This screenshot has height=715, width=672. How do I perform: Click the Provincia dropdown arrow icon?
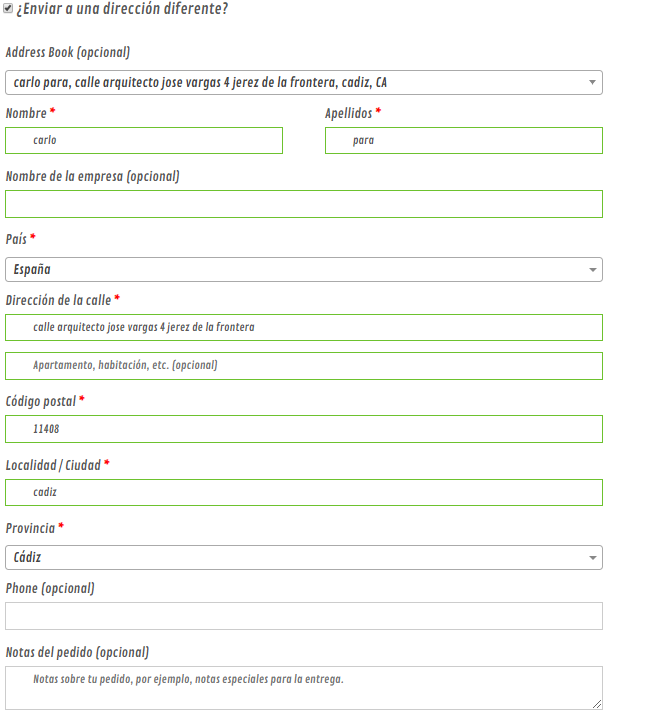[592, 558]
